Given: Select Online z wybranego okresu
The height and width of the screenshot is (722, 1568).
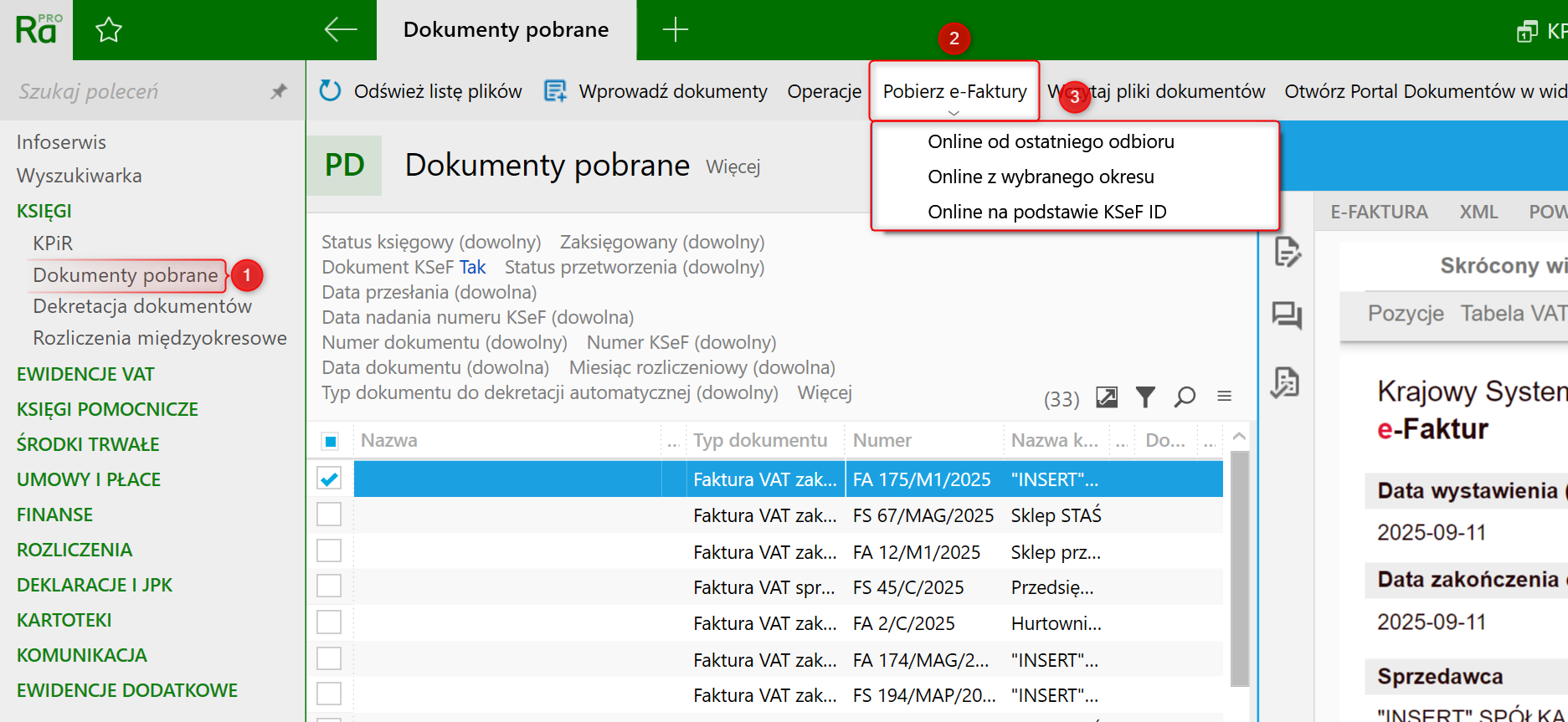Looking at the screenshot, I should (1041, 177).
